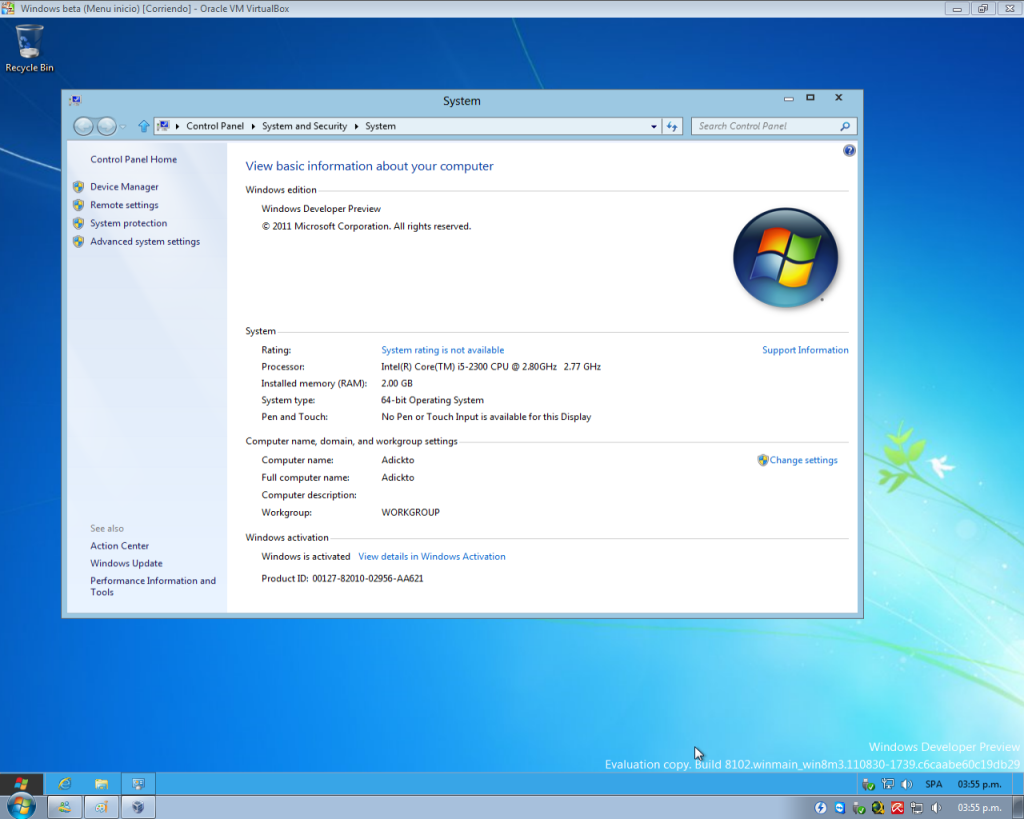Click 'System rating is not available' link
Screen dimensions: 1024x819
pyautogui.click(x=443, y=350)
